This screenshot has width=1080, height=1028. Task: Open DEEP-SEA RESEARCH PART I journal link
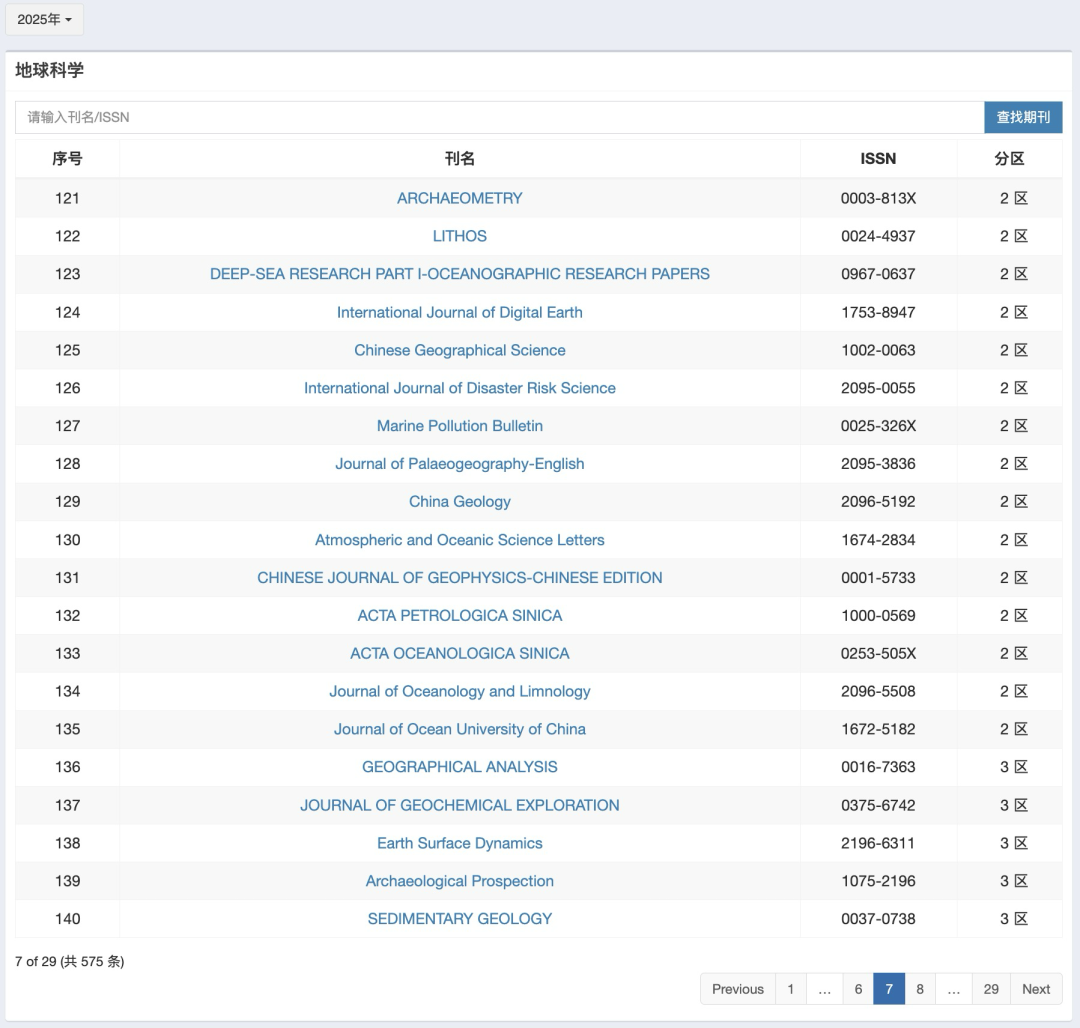pyautogui.click(x=459, y=274)
